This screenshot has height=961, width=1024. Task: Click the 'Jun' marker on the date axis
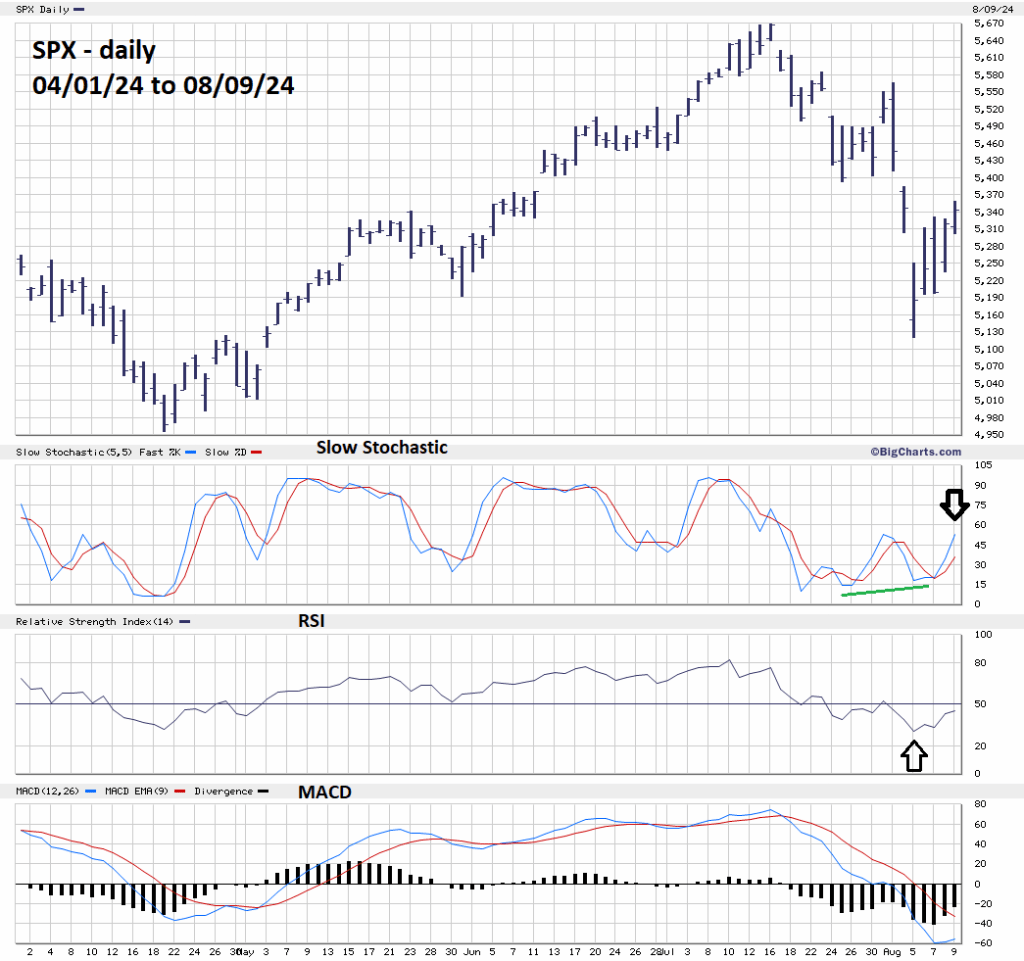point(473,951)
